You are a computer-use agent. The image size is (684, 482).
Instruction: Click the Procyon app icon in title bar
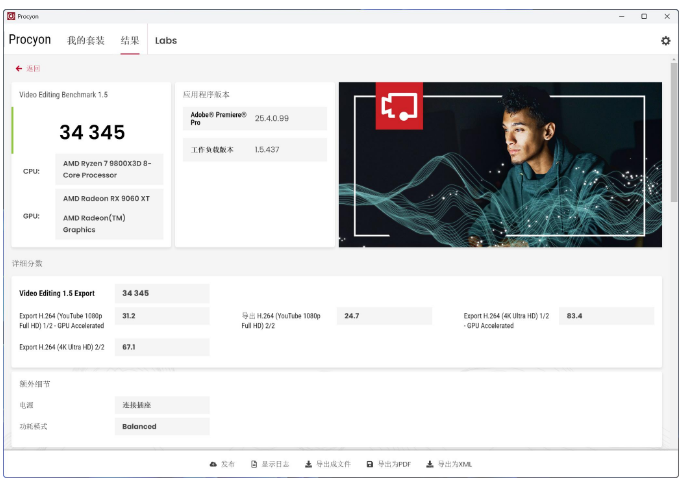[x=11, y=16]
